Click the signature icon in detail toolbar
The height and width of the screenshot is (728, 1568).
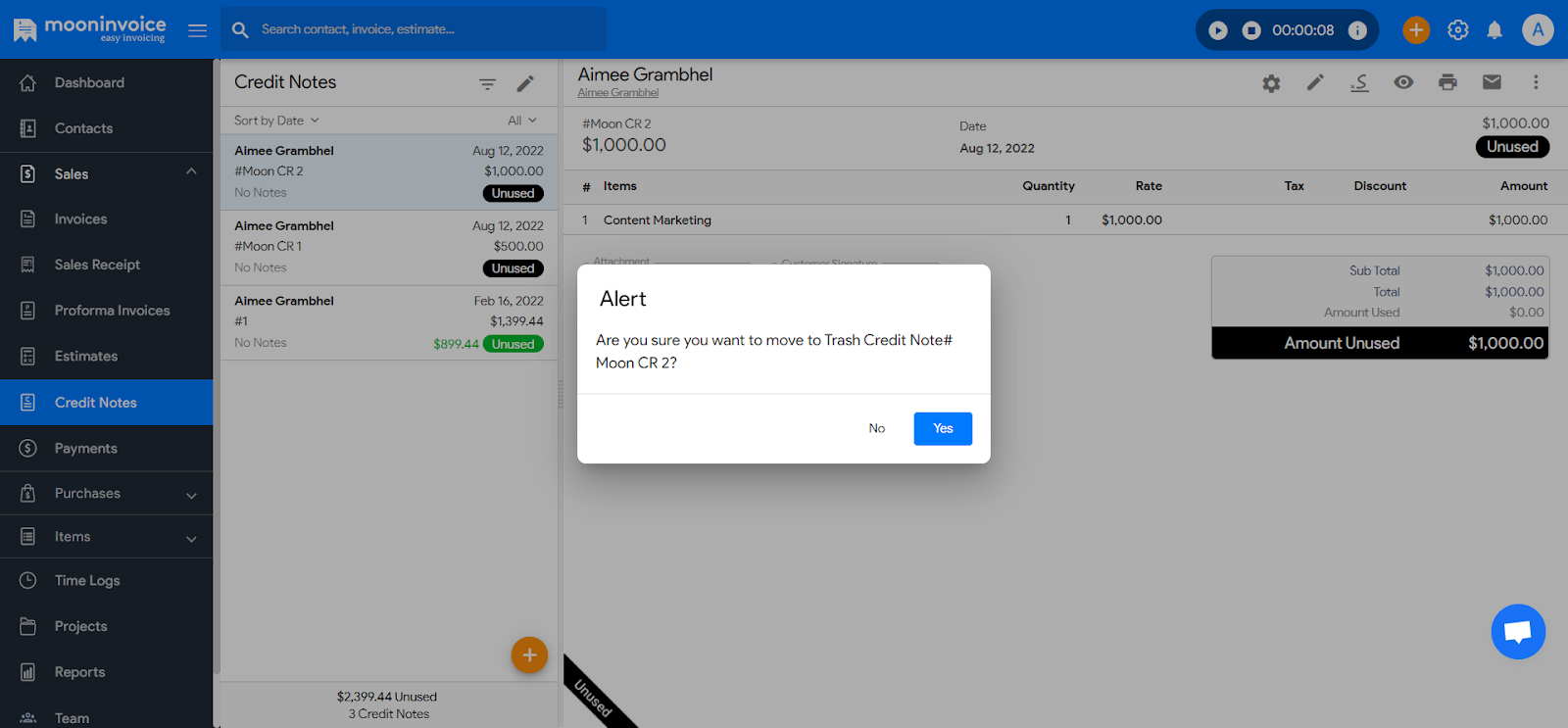click(x=1359, y=82)
